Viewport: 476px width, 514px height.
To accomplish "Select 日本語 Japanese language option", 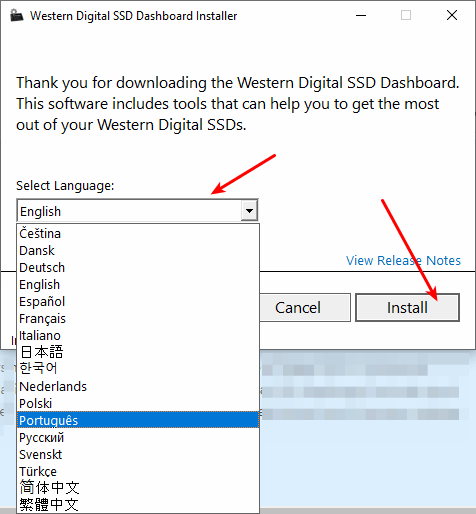I will coord(138,352).
